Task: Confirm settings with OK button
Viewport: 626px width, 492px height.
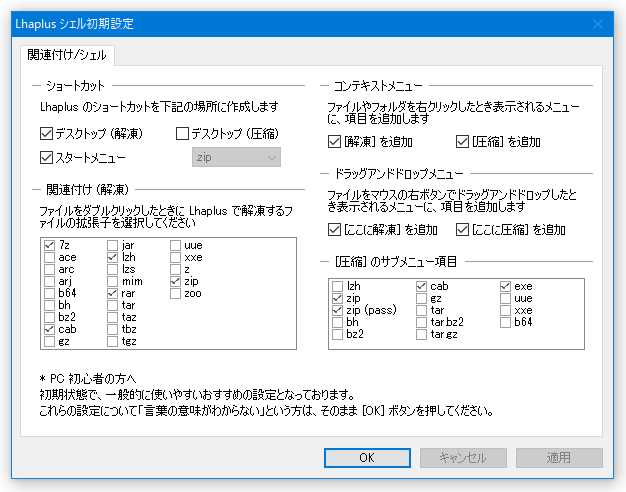Action: (367, 458)
